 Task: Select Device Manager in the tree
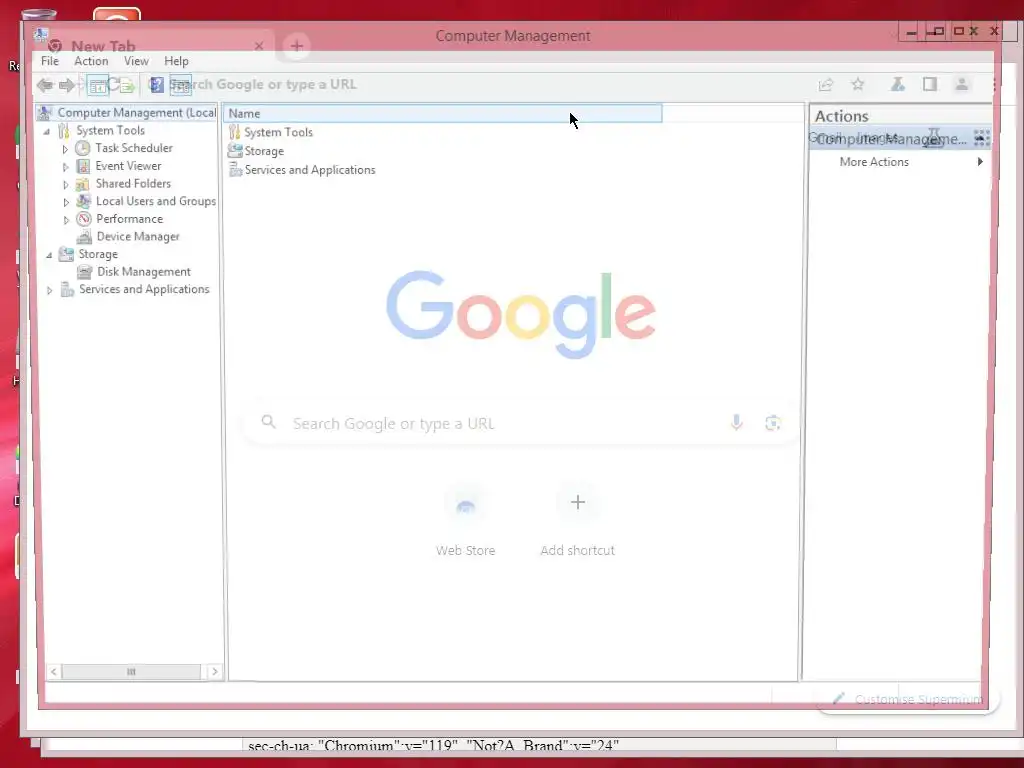point(138,236)
